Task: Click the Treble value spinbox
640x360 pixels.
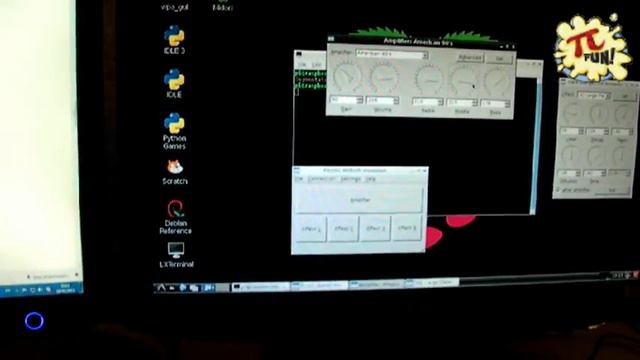Action: (x=427, y=102)
